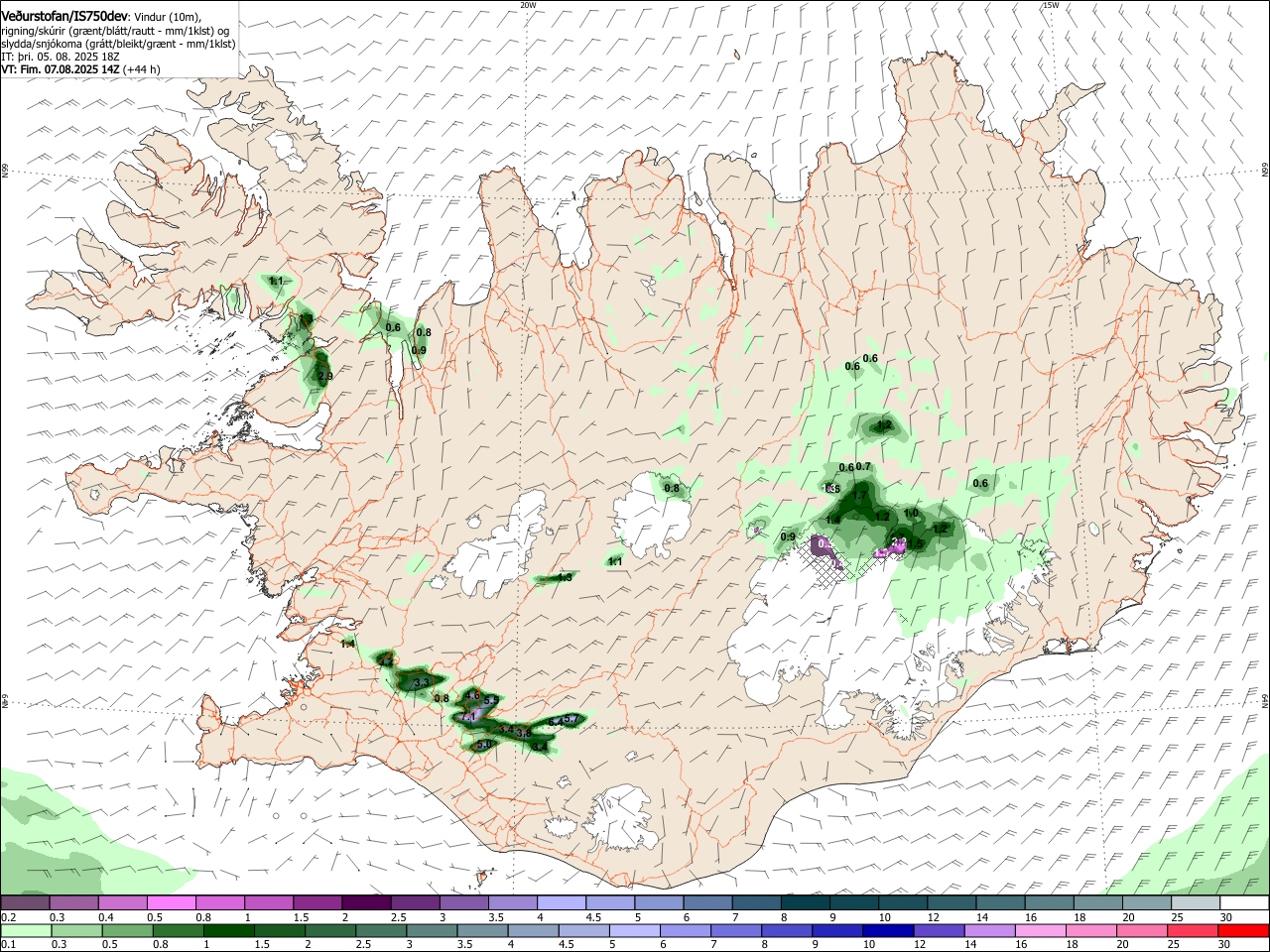Click the 15W longitude label
1270x952 pixels.
[1050, 5]
